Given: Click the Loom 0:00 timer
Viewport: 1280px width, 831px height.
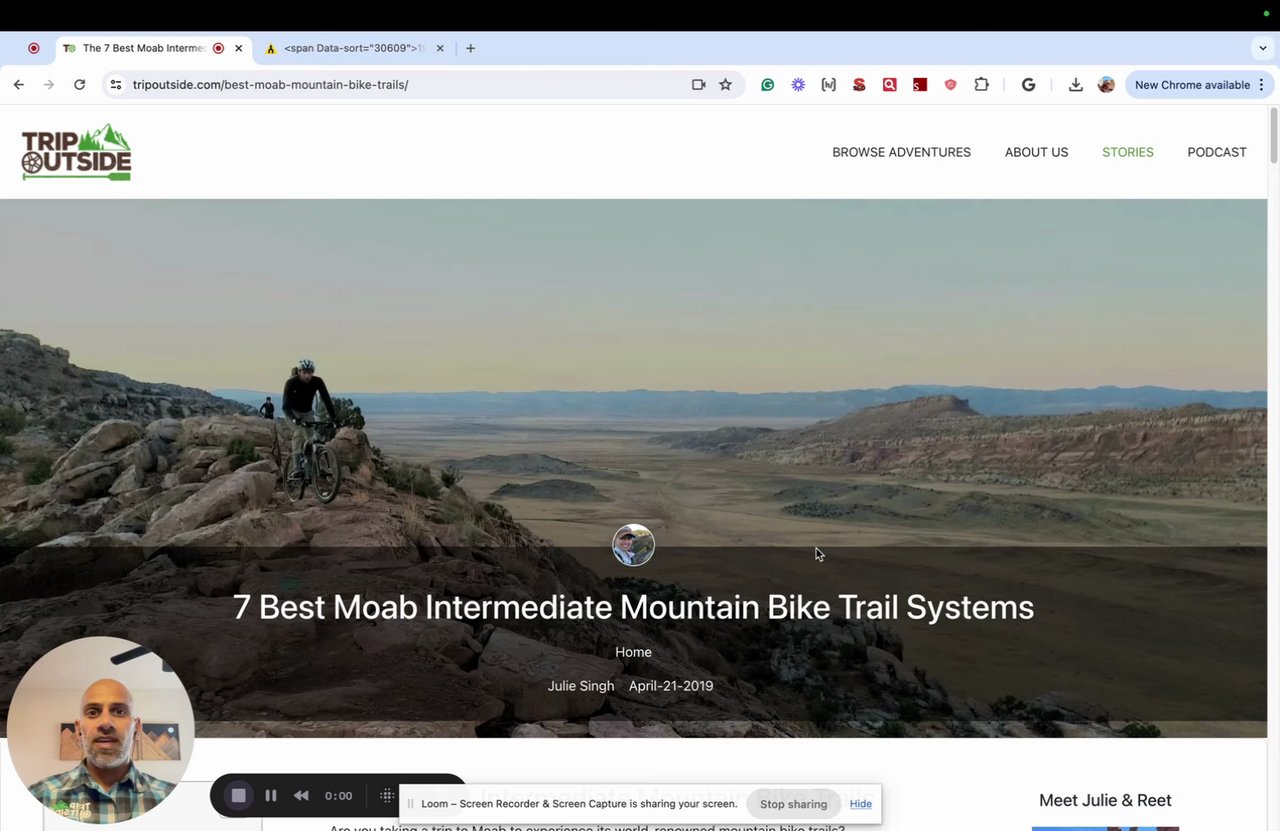Looking at the screenshot, I should pos(339,796).
